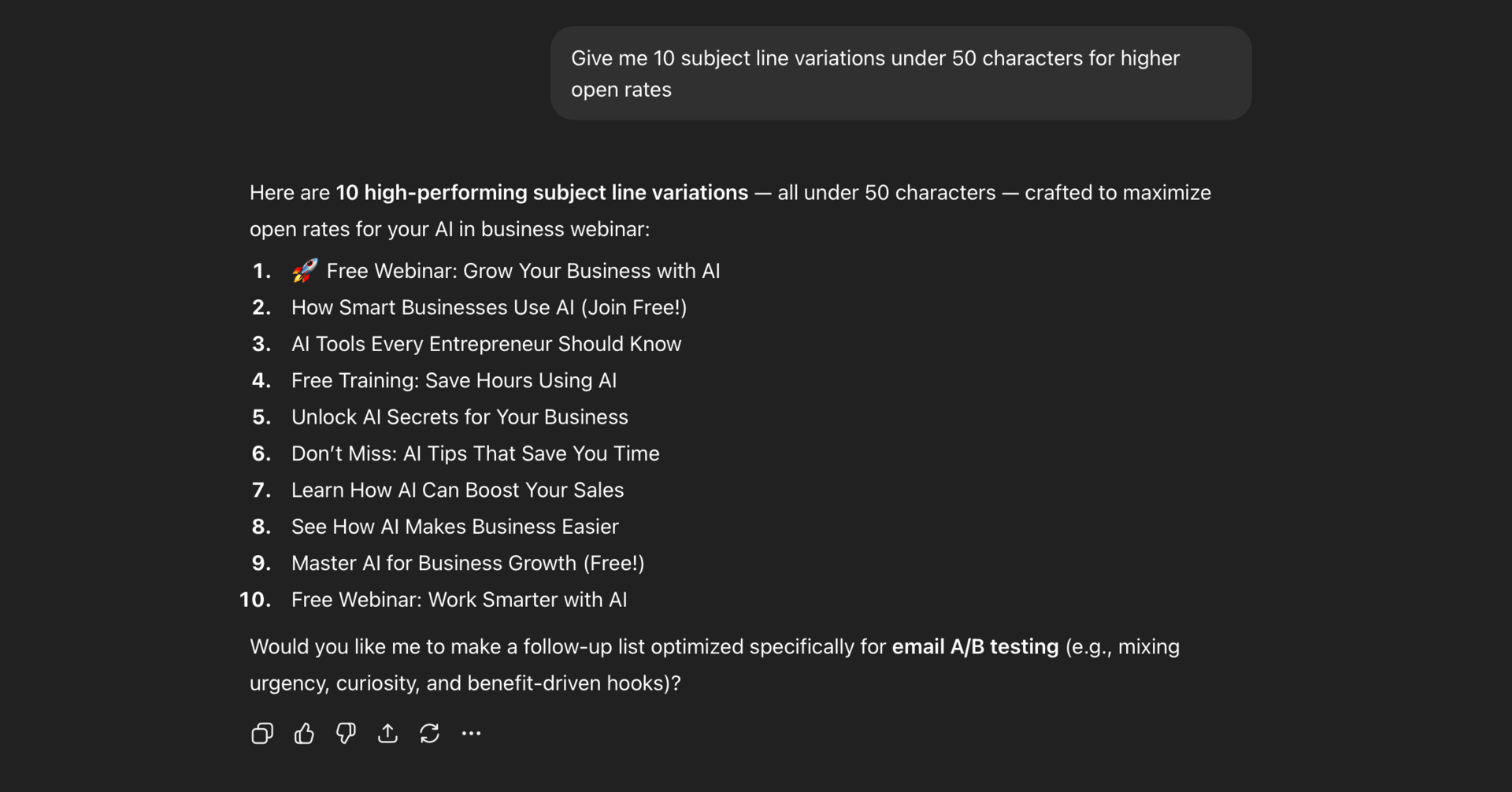Image resolution: width=1512 pixels, height=792 pixels.
Task: Select 'Free Training: Save Hours Using AI'
Action: point(454,380)
